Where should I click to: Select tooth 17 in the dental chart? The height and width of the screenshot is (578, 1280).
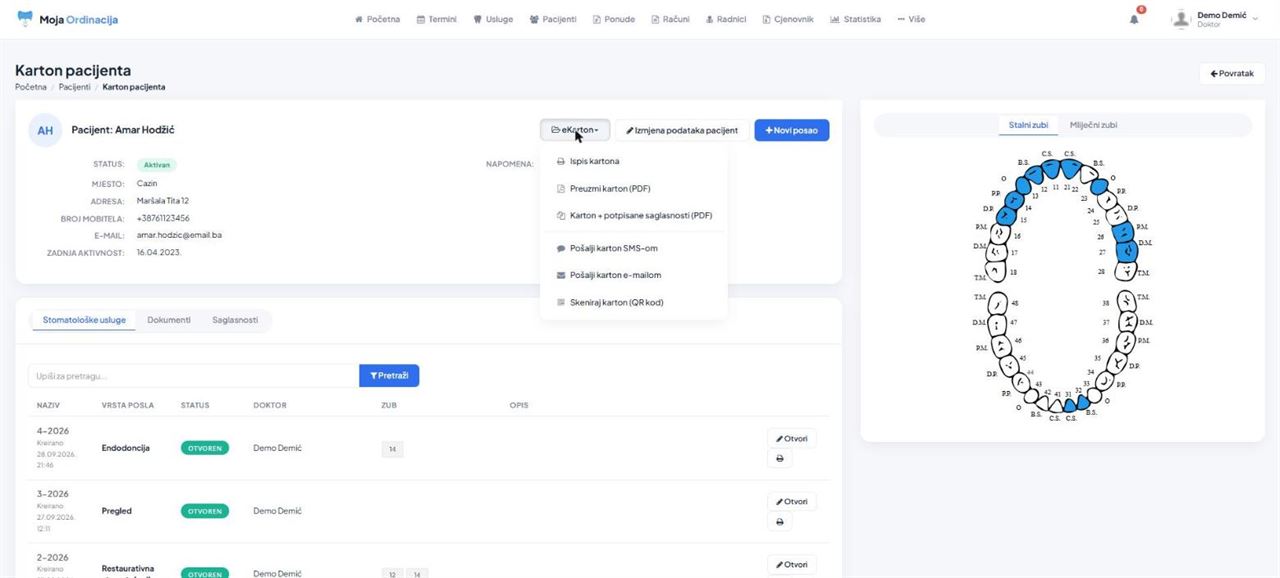click(995, 252)
